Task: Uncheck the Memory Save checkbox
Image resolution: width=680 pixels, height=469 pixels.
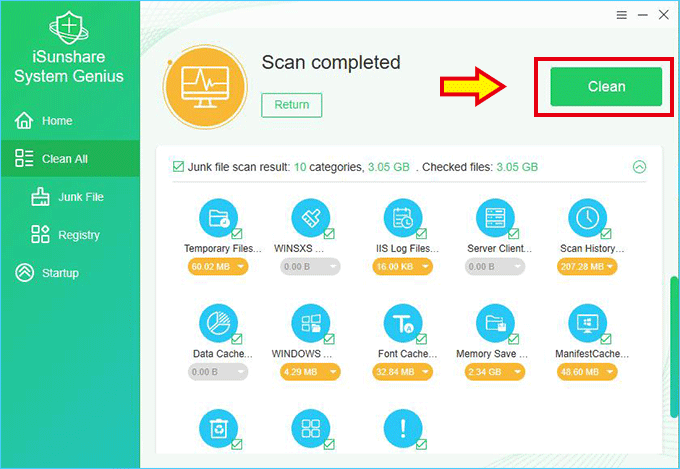Action: pyautogui.click(x=513, y=339)
